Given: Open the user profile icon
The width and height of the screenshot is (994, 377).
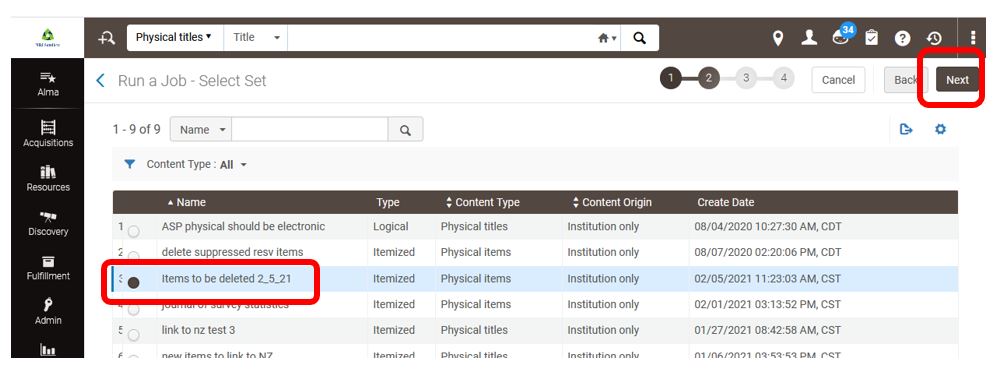Looking at the screenshot, I should [809, 38].
